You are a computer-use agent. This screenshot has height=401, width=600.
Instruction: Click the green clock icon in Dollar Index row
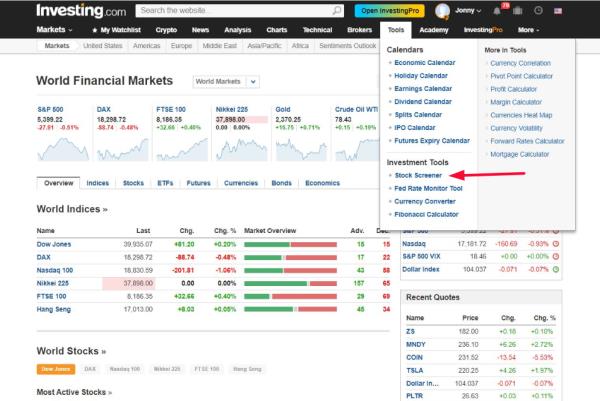click(x=556, y=269)
